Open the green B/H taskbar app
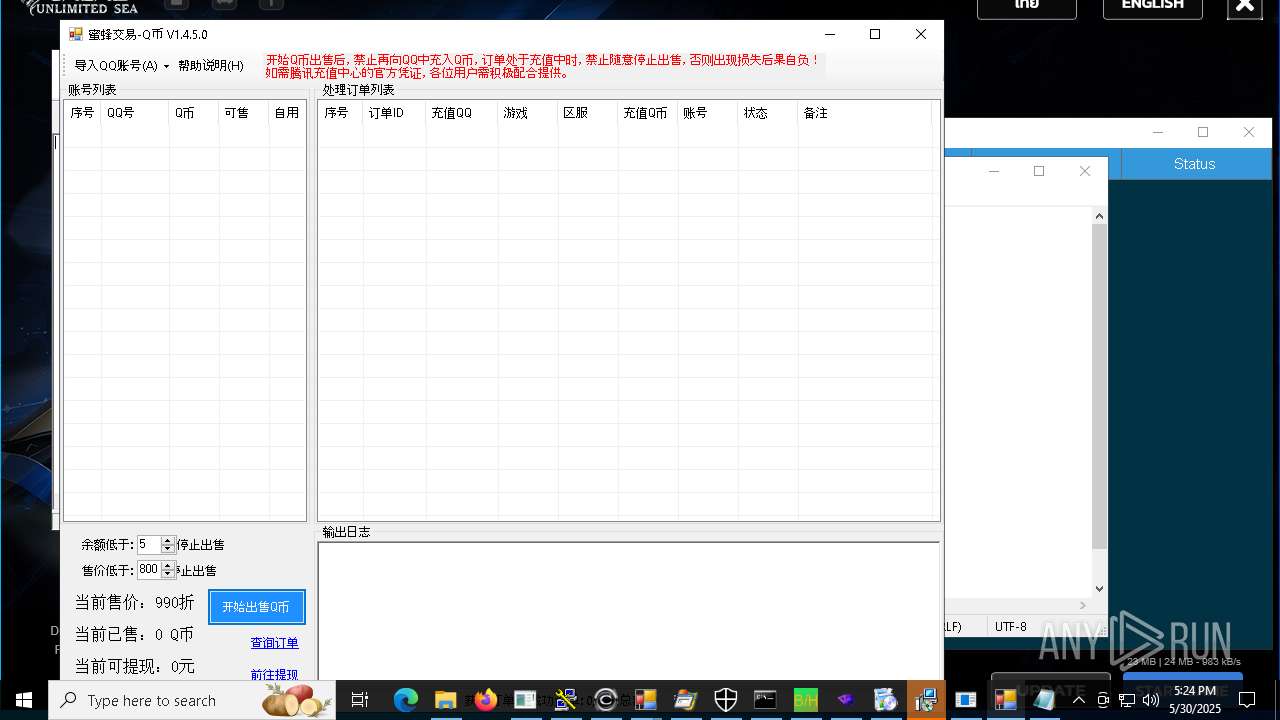This screenshot has height=720, width=1280. (806, 700)
